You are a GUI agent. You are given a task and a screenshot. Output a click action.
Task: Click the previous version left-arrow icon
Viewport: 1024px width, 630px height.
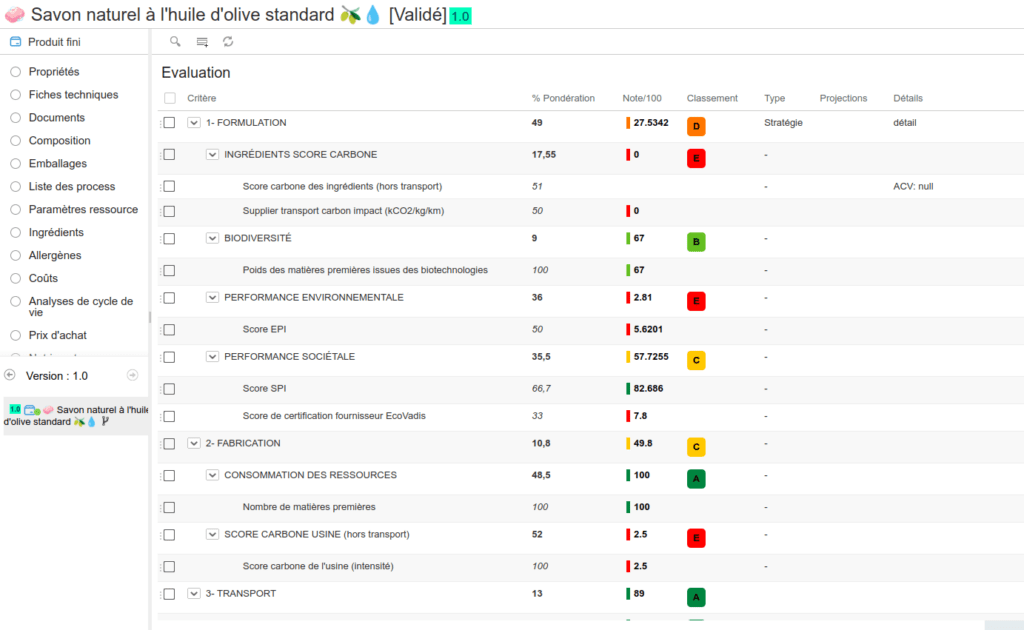[x=10, y=375]
